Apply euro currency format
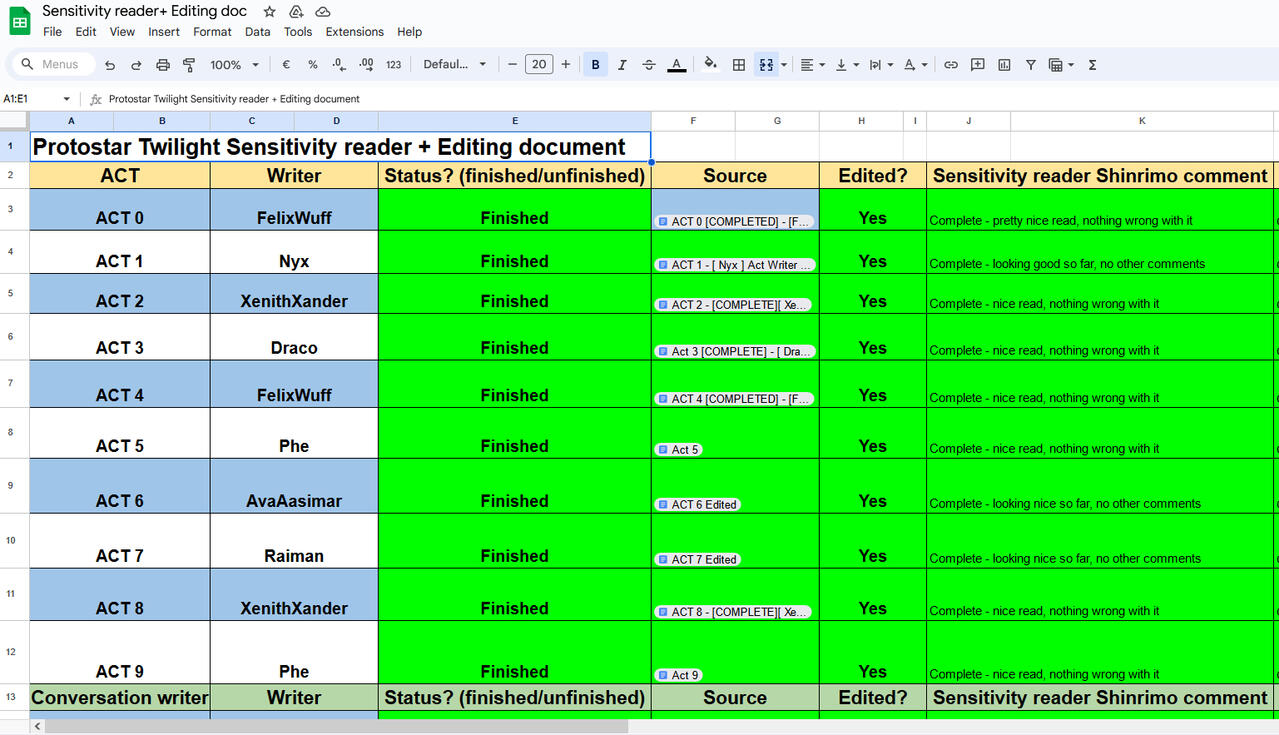The width and height of the screenshot is (1279, 735). pos(285,64)
